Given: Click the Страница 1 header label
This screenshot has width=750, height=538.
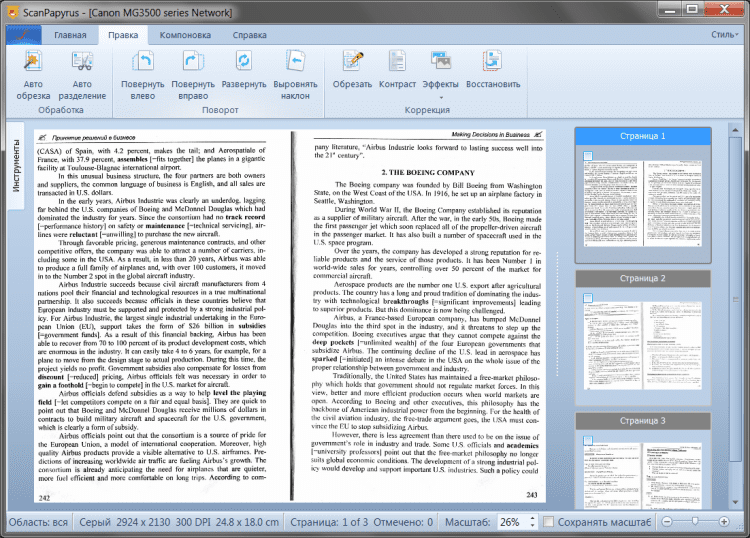Looking at the screenshot, I should click(643, 136).
